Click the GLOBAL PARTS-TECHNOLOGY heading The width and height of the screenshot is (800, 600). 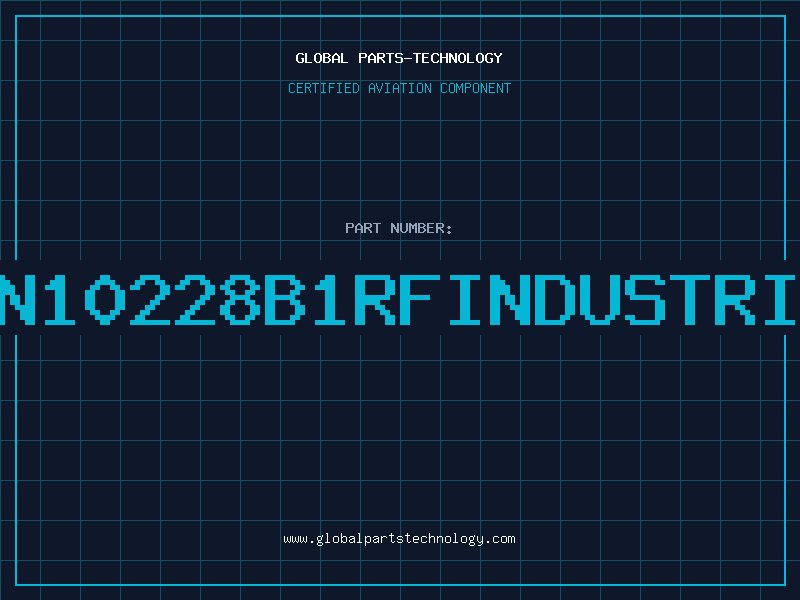[399, 58]
